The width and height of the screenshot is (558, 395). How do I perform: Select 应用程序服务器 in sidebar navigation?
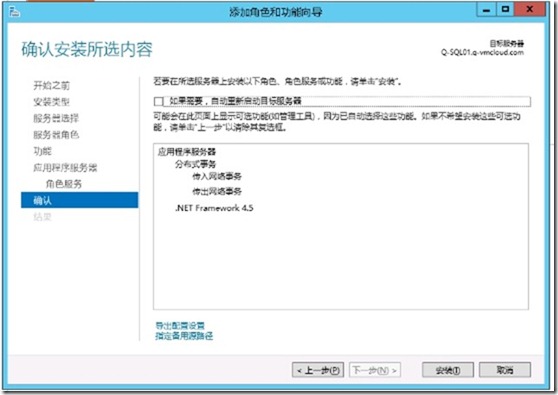coord(65,167)
